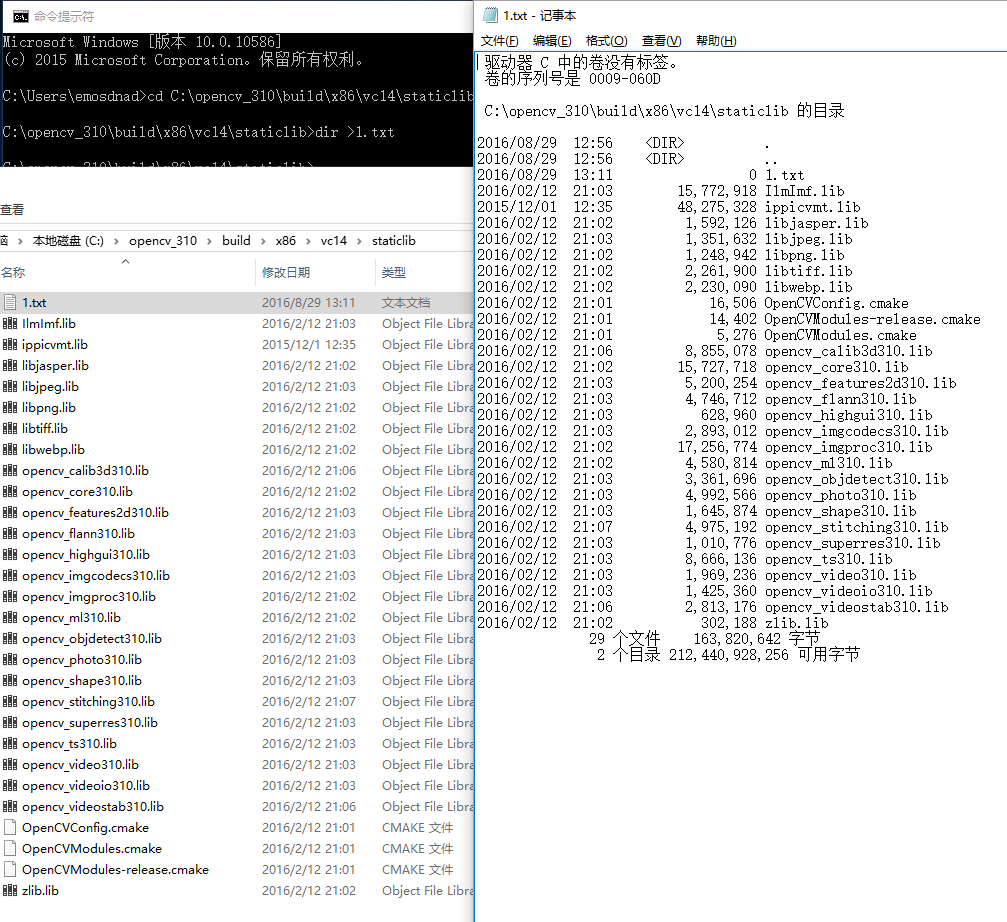Click the libpng.lib file icon
The image size is (1007, 922).
[x=10, y=408]
